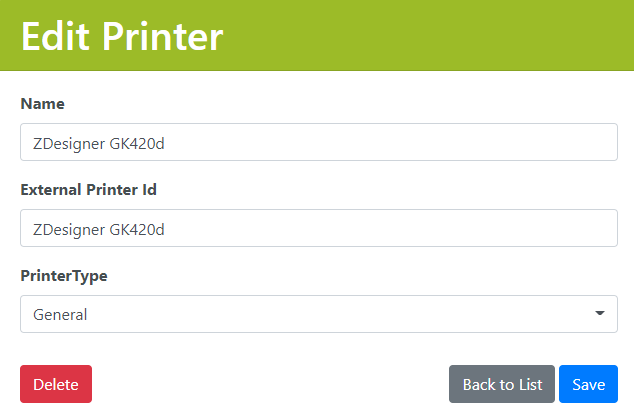The height and width of the screenshot is (414, 634).
Task: Save the printer with the Save button
Action: point(588,384)
